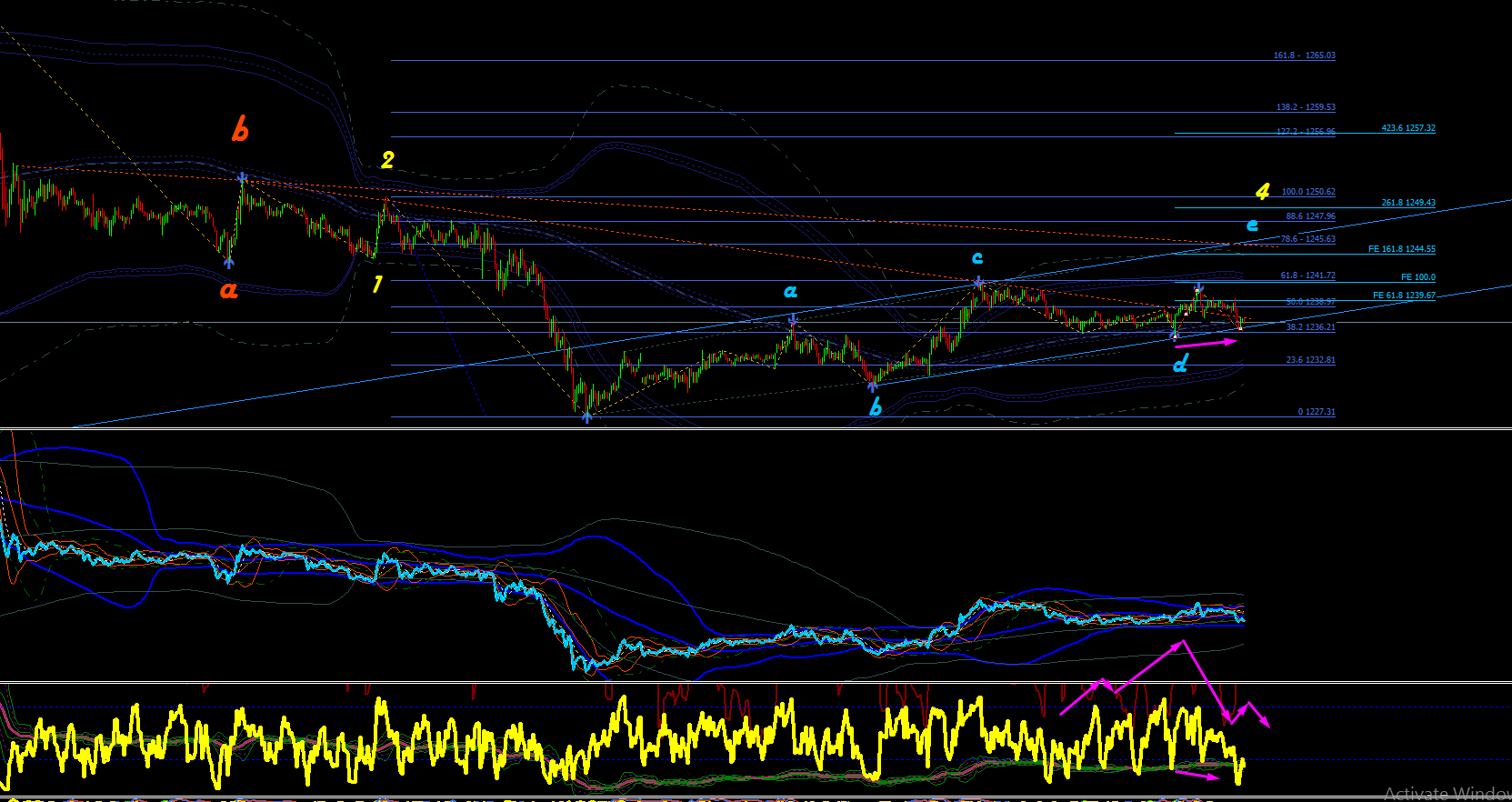The width and height of the screenshot is (1512, 802).
Task: Select the "FE 61.8 1239.67" label
Action: [x=1404, y=296]
